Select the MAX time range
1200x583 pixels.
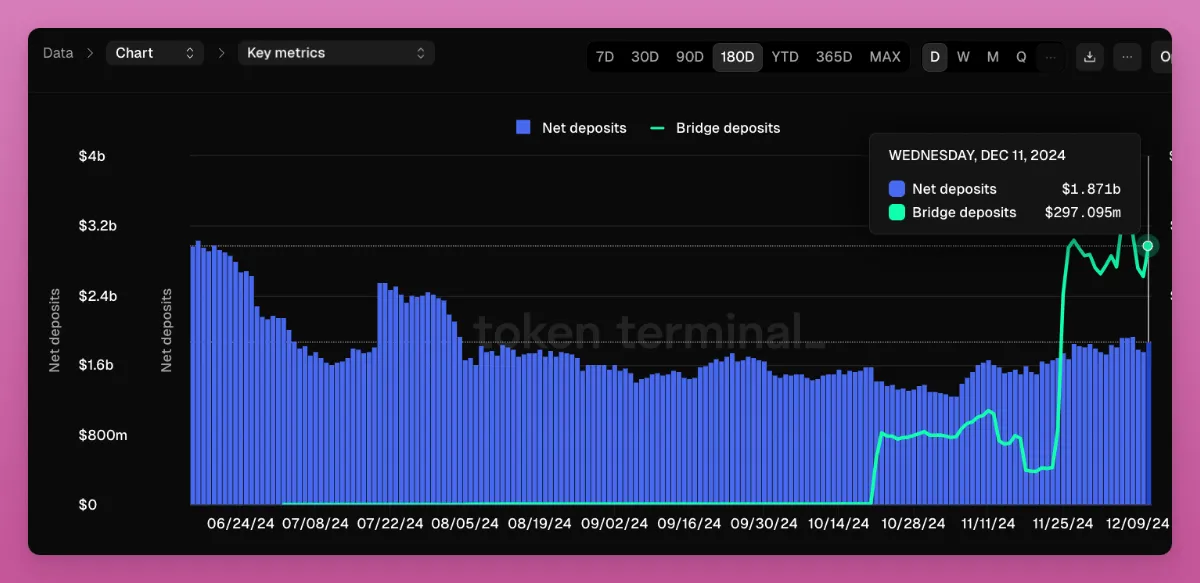885,57
